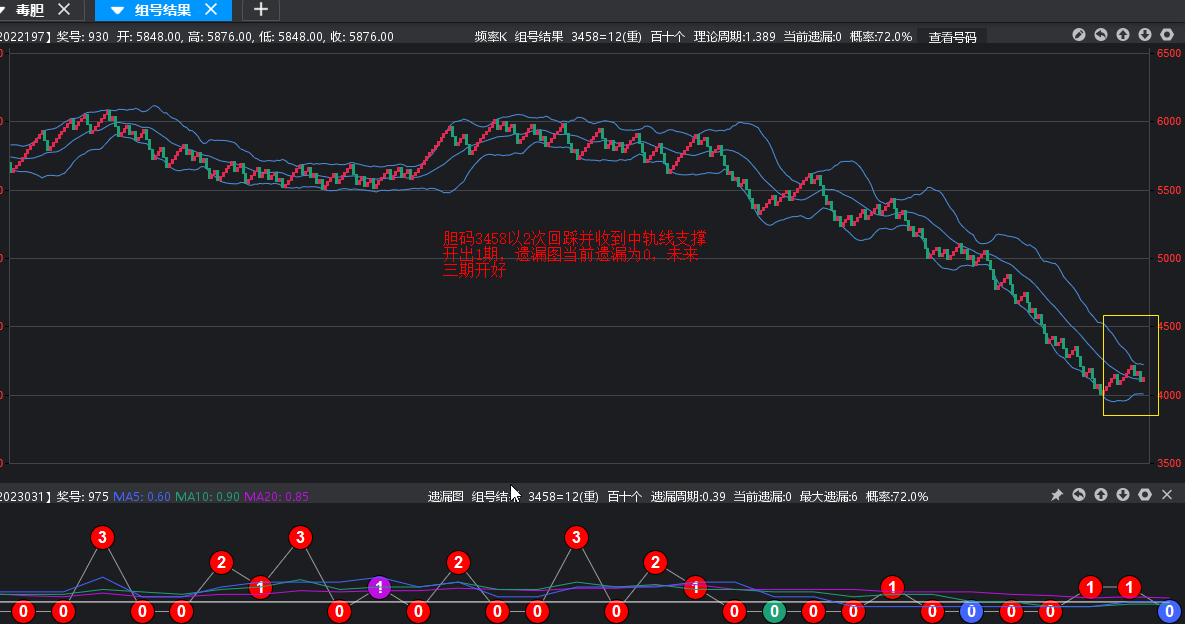This screenshot has width=1185, height=624.
Task: Click the up arrow icon in the 遗漏图 panel header
Action: pyautogui.click(x=1101, y=495)
